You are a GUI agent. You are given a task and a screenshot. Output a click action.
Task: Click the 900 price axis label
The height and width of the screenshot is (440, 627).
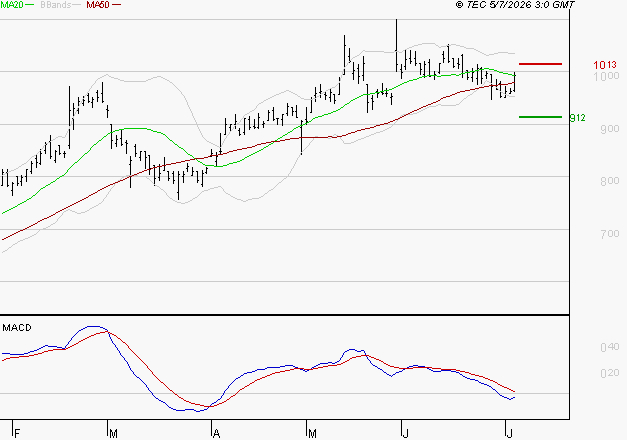pyautogui.click(x=609, y=129)
